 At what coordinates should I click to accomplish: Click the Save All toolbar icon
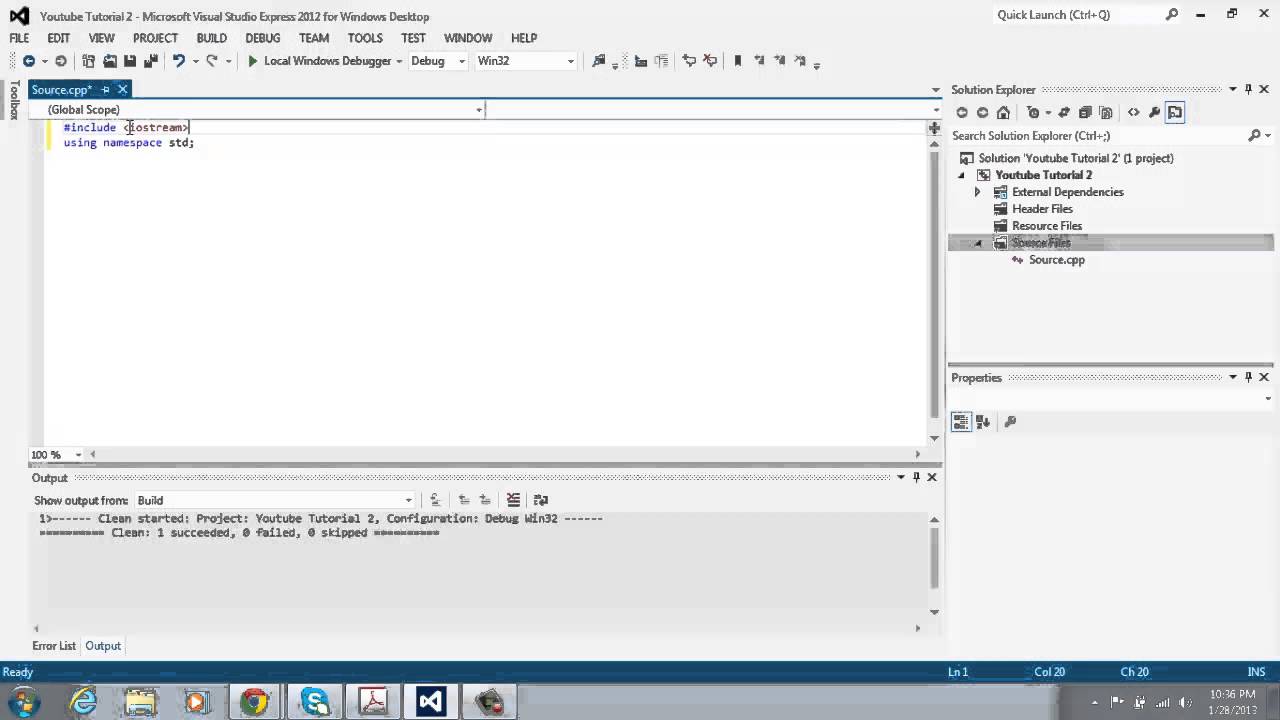pyautogui.click(x=151, y=61)
